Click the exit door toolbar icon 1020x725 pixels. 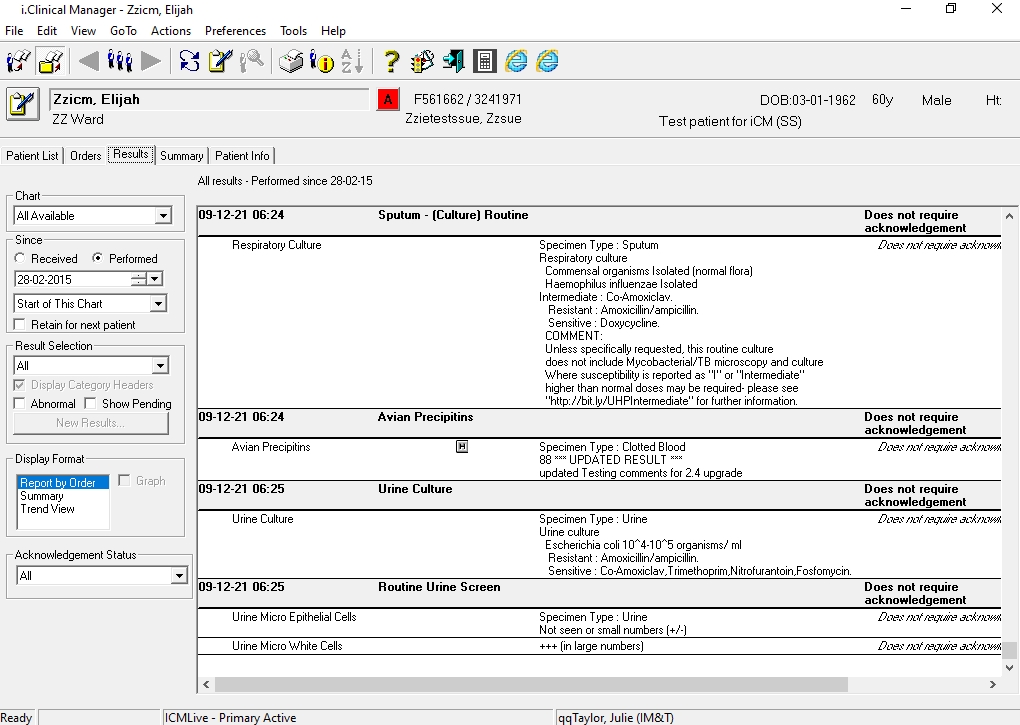pos(453,61)
